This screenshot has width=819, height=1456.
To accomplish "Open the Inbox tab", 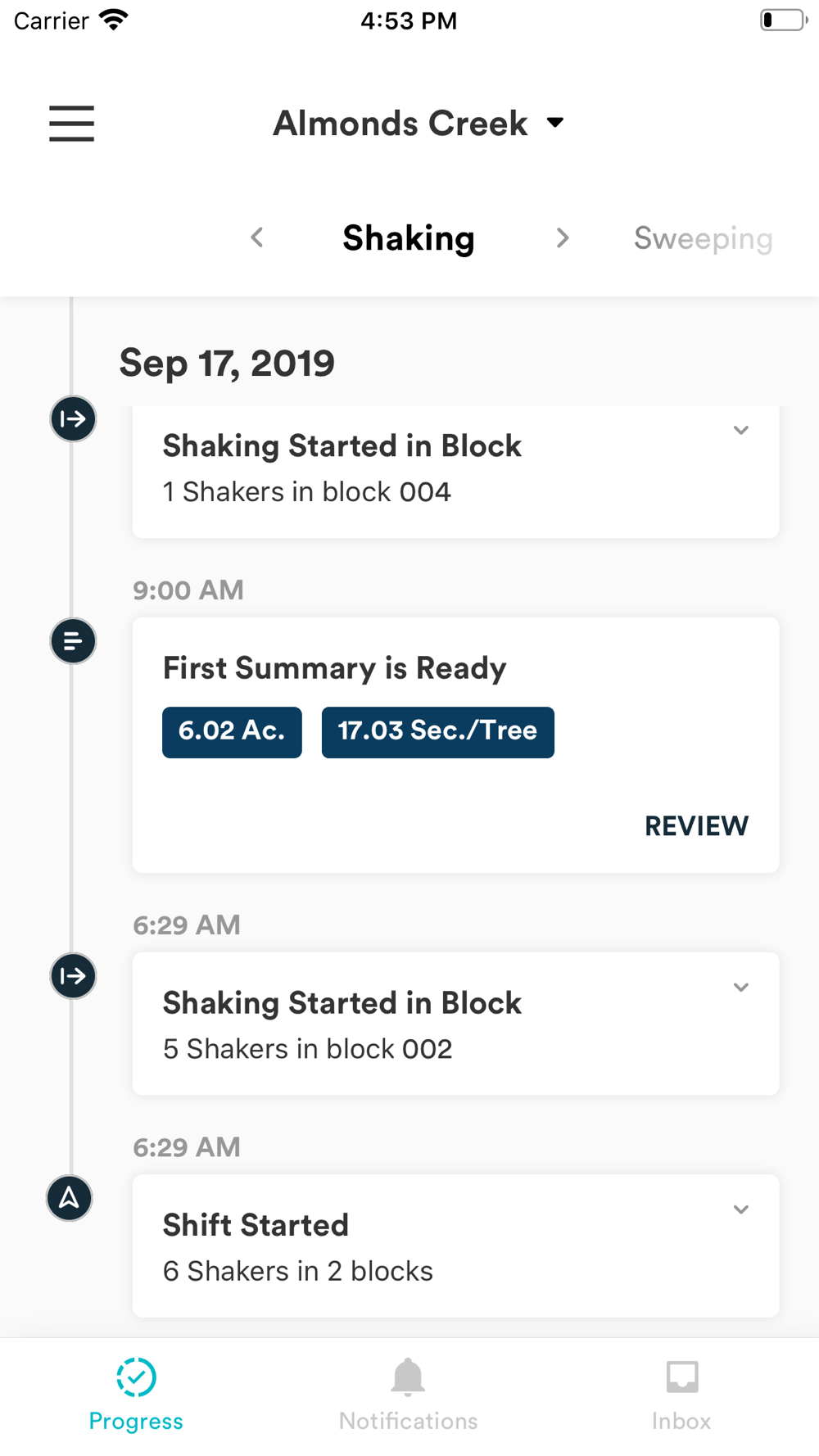I will 681,1395.
